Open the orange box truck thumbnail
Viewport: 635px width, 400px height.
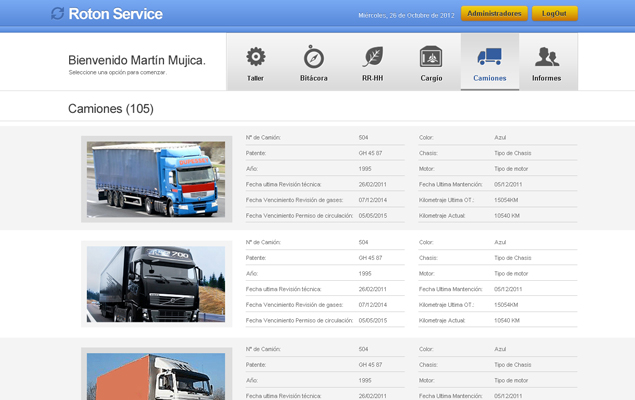(x=156, y=376)
